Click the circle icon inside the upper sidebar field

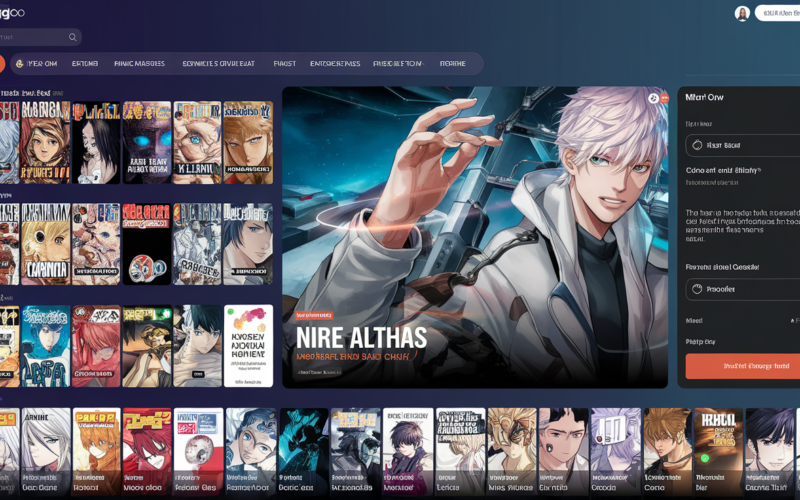pos(697,145)
